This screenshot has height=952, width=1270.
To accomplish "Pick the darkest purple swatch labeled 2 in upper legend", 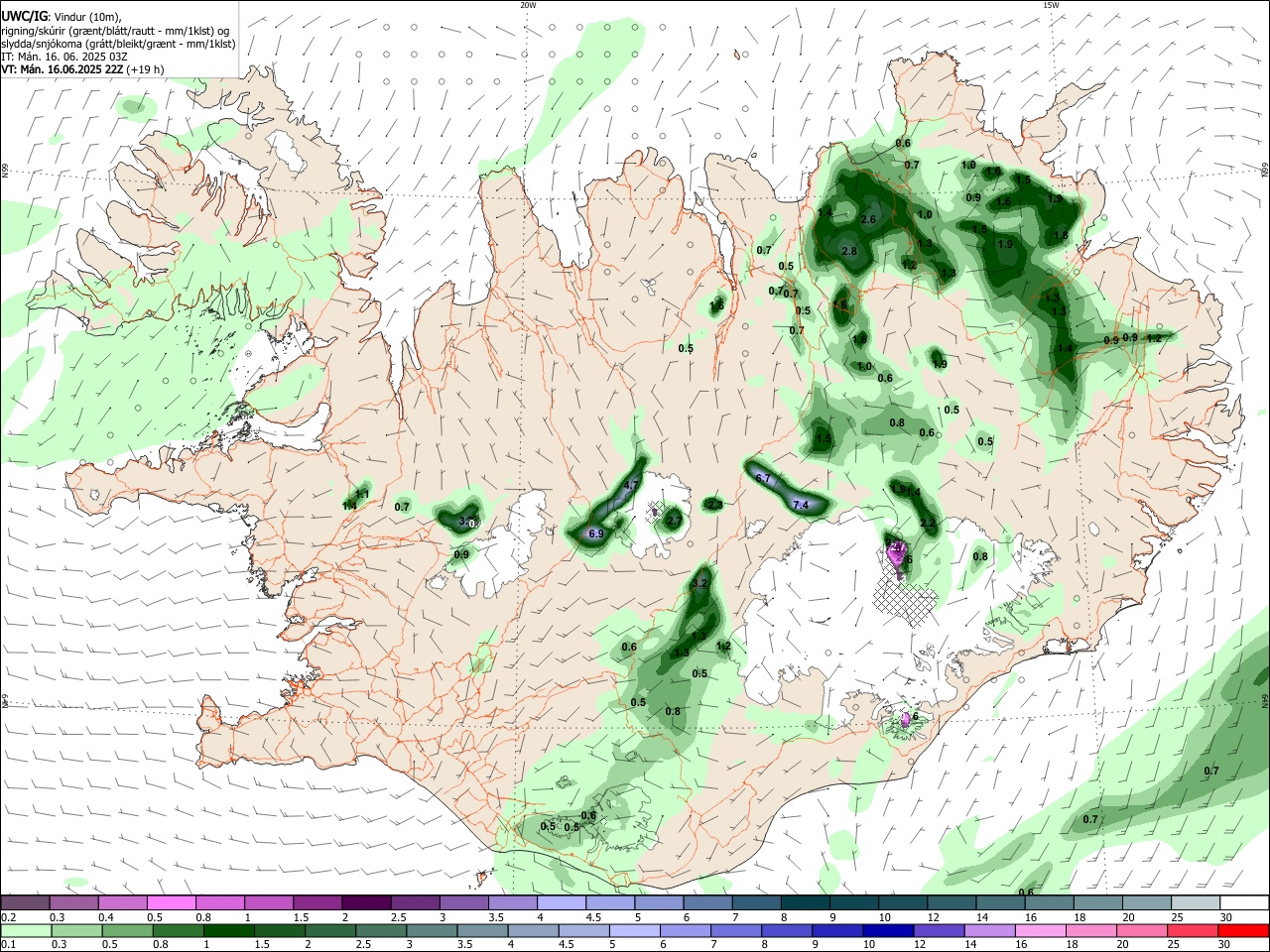I will pyautogui.click(x=366, y=902).
